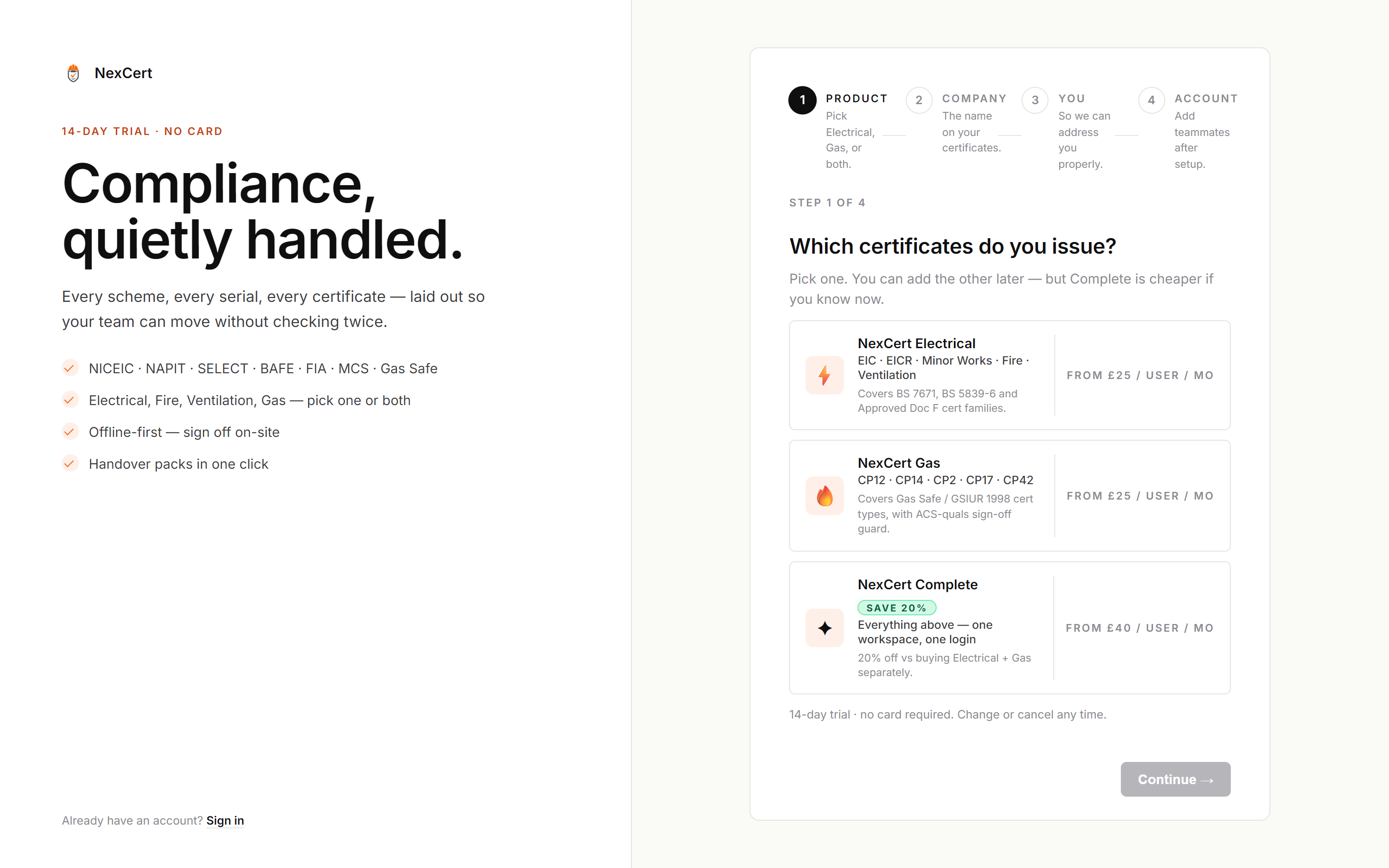Click the NexCert helmet logo icon
This screenshot has height=868, width=1389.
[73, 73]
